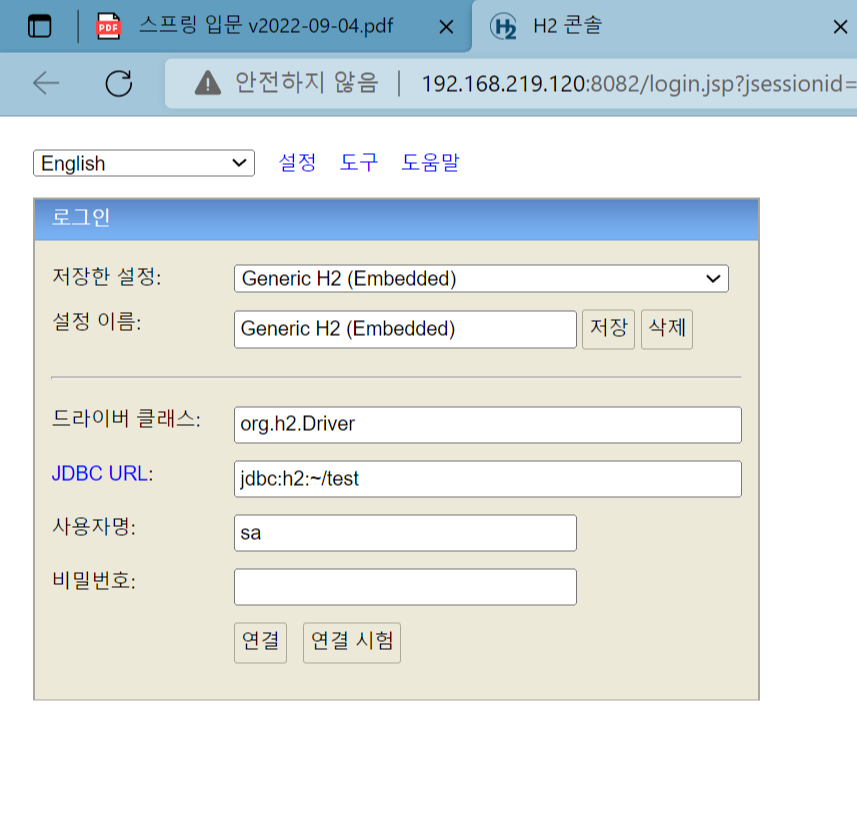
Task: Click the not-secure warning triangle icon
Action: click(x=208, y=83)
